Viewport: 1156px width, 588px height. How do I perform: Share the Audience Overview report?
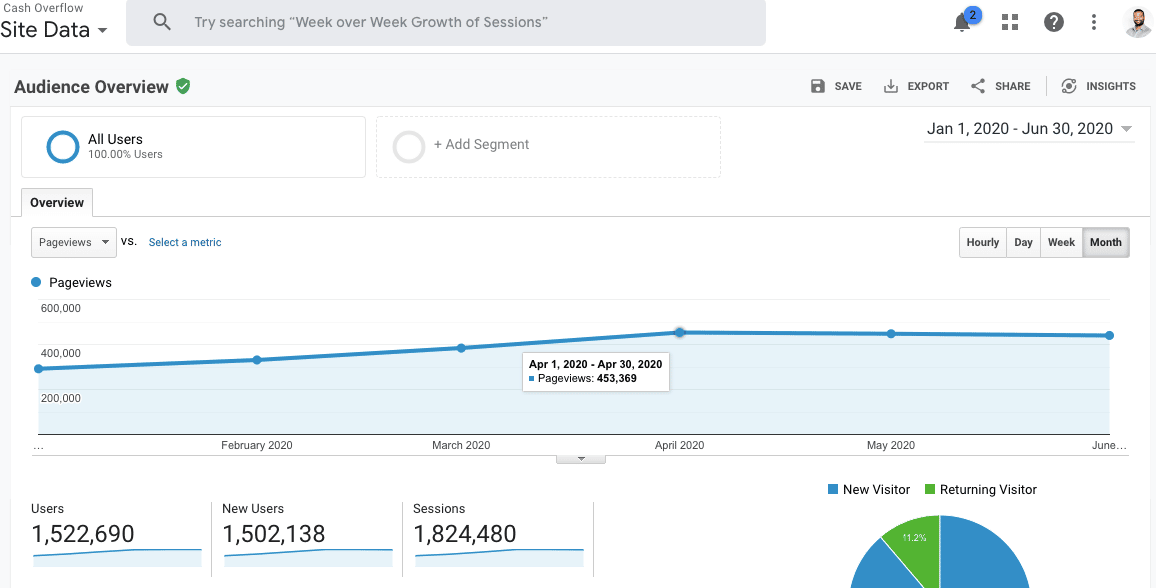1000,86
